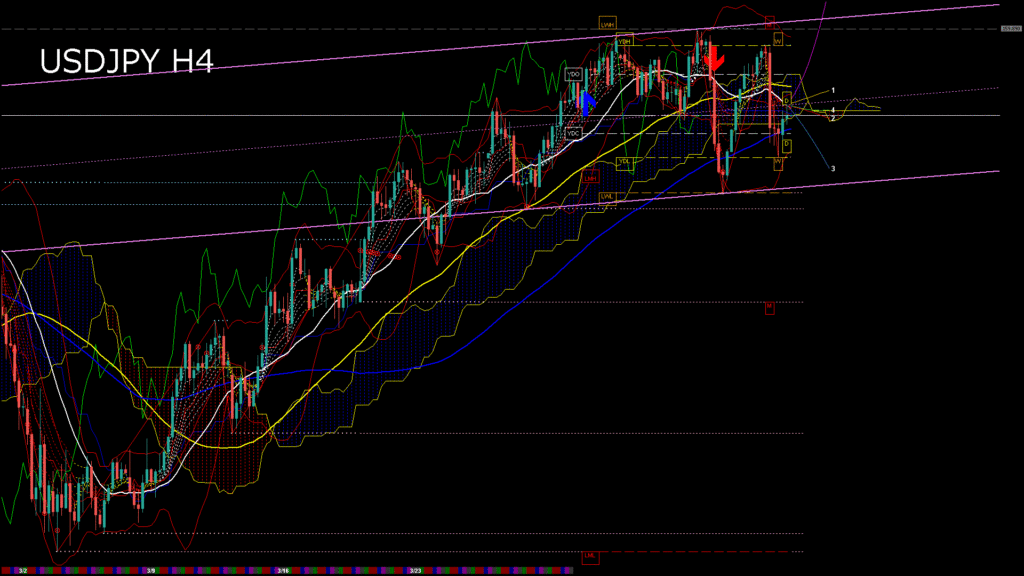Select the LWH level label
The width and height of the screenshot is (1024, 576).
[607, 22]
